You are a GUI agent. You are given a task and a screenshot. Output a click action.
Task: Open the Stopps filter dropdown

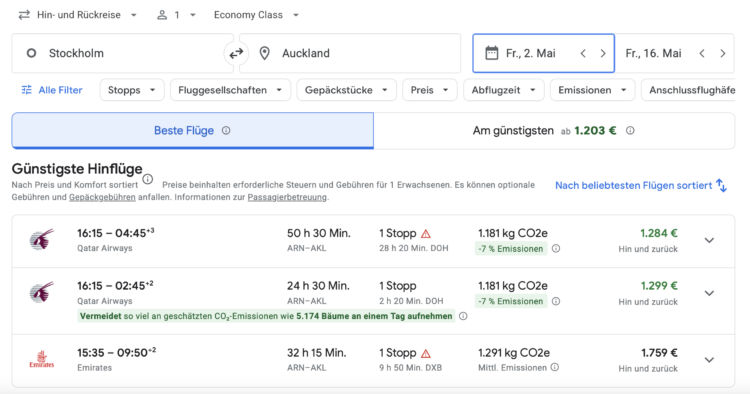pyautogui.click(x=132, y=90)
